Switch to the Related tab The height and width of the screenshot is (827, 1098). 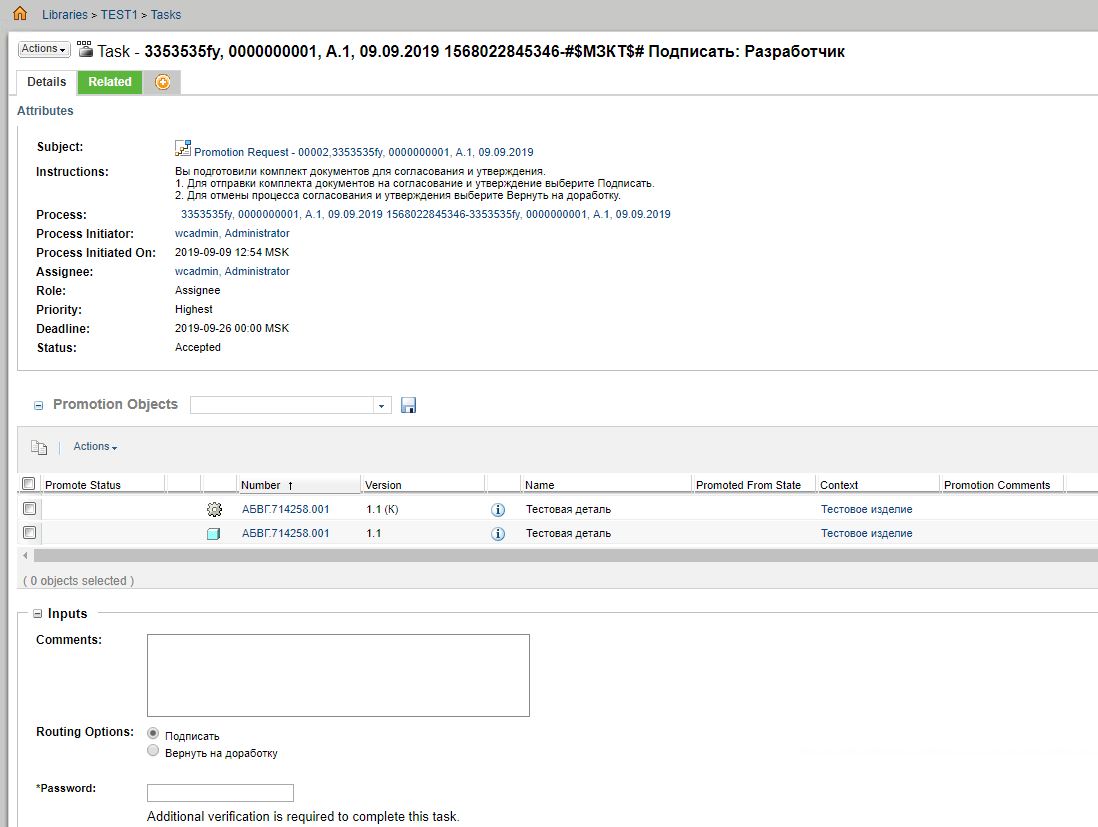(109, 82)
